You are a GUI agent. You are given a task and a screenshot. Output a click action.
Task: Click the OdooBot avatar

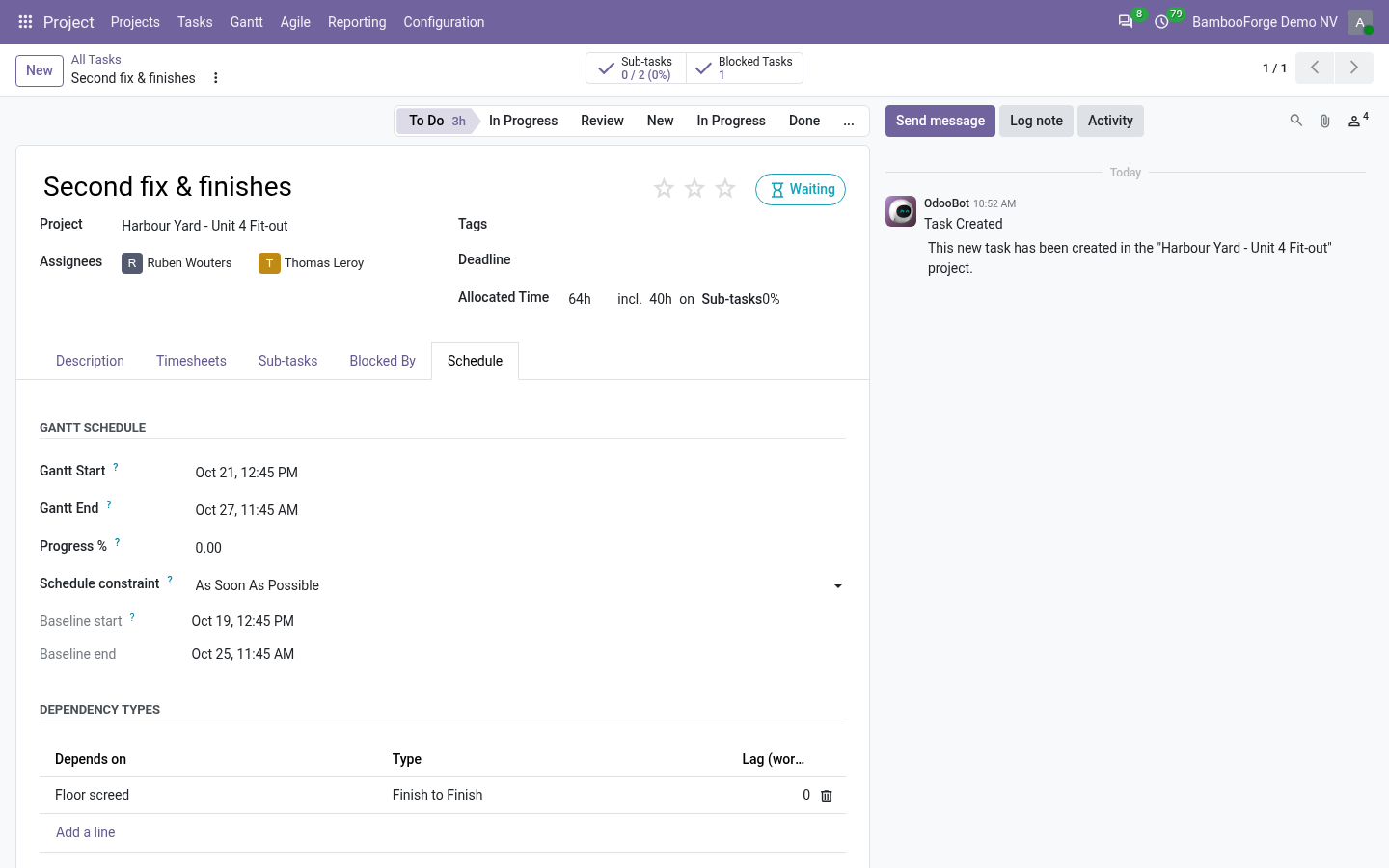click(901, 211)
